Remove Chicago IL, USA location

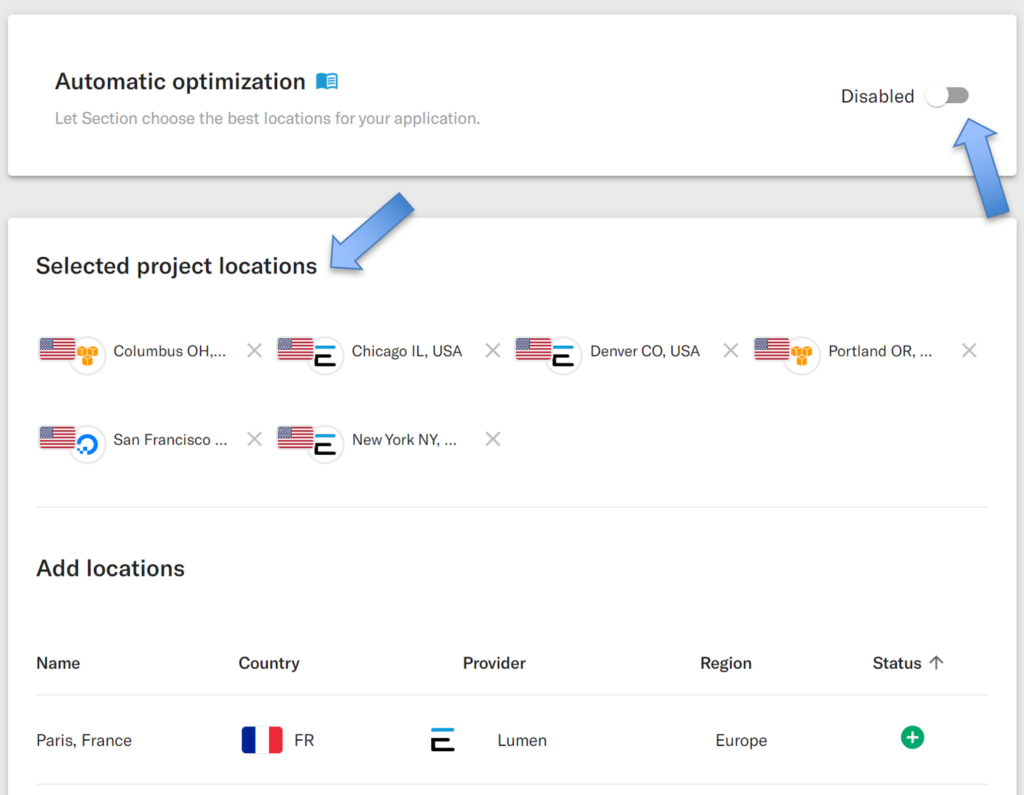point(493,351)
